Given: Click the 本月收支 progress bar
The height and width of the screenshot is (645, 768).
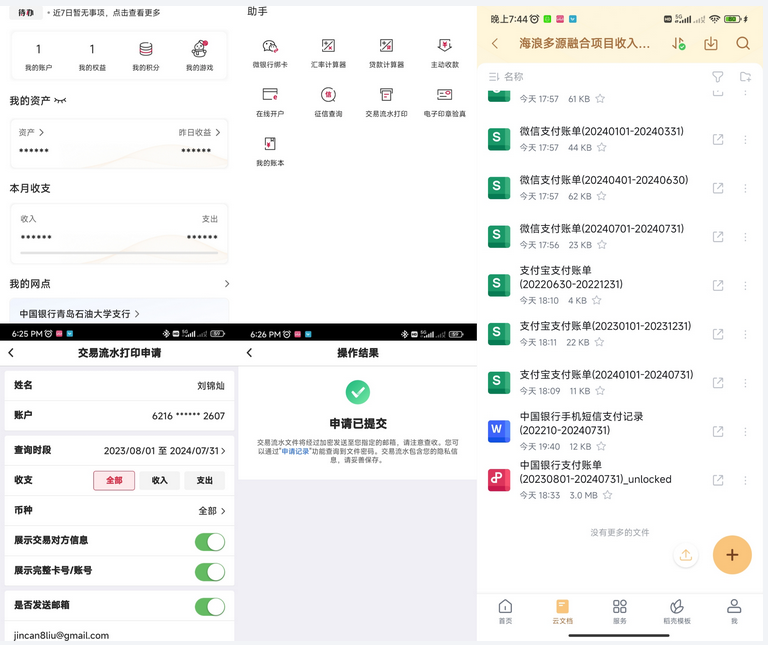Looking at the screenshot, I should pos(119,253).
